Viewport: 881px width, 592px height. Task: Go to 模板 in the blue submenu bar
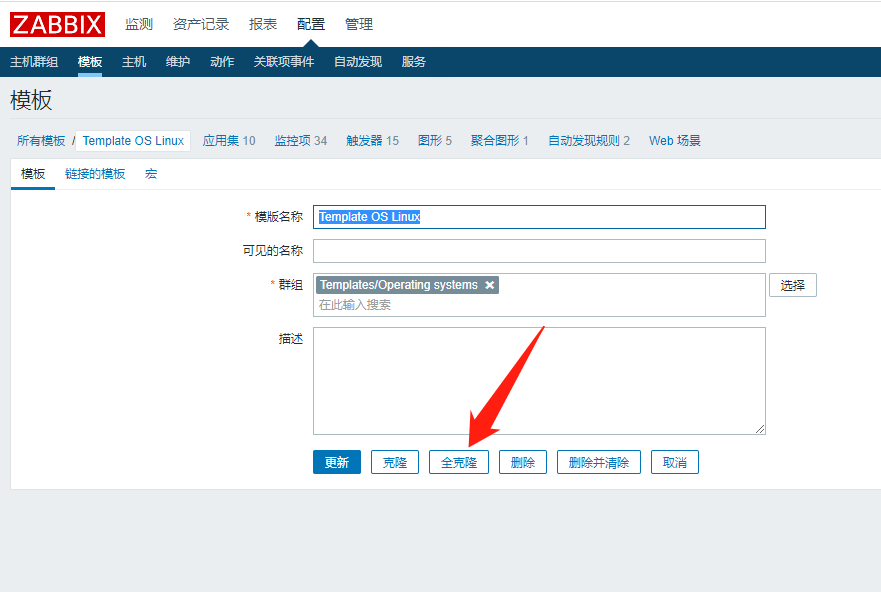[x=90, y=62]
